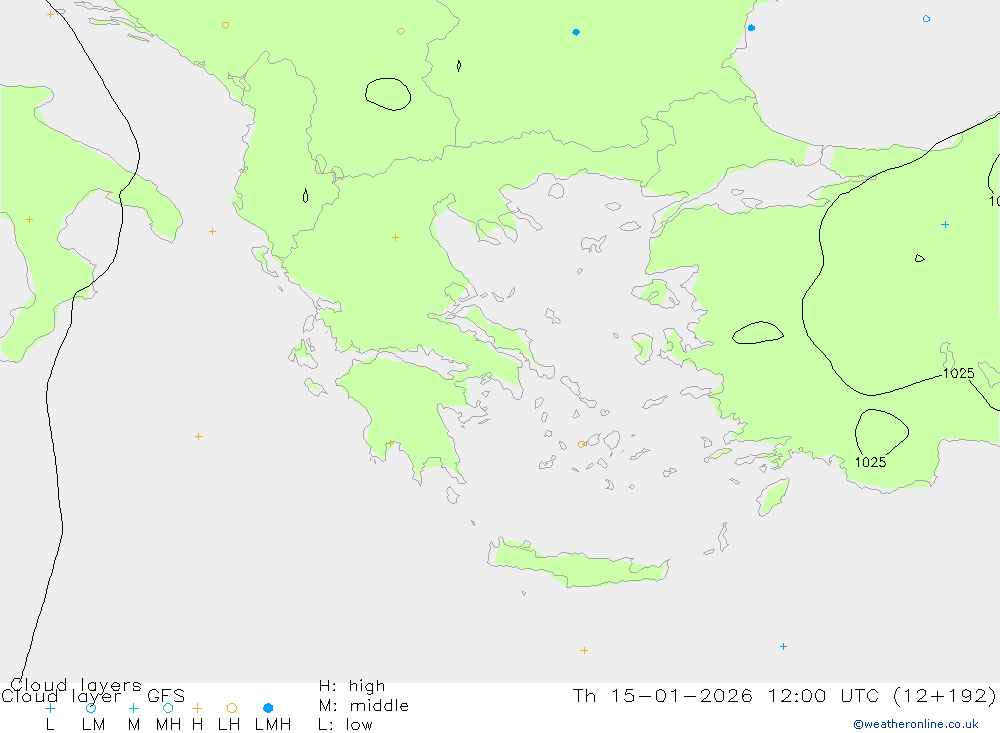Viewport: 1000px width, 733px height.
Task: Click the blue plus L legend symbol
Action: [x=50, y=708]
